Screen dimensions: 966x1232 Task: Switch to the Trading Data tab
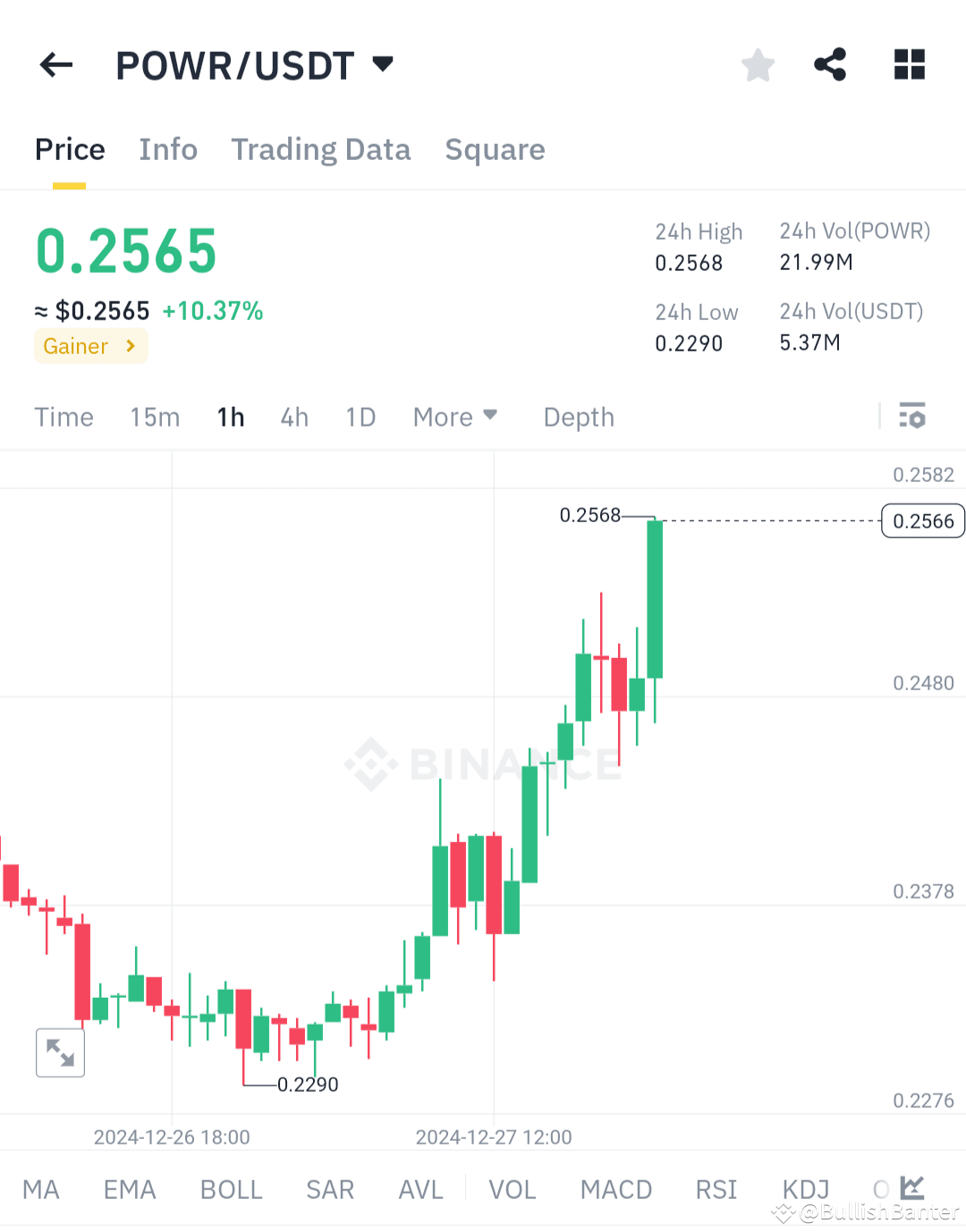320,149
